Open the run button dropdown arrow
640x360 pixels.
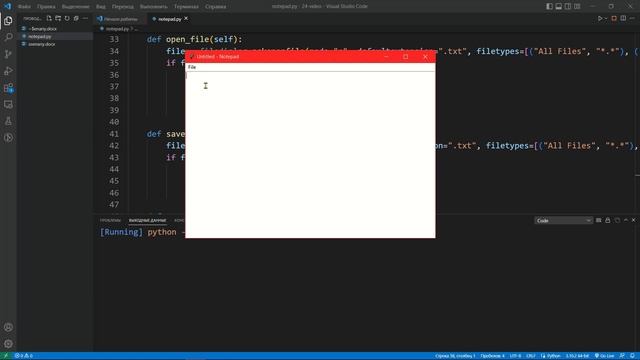[606, 18]
